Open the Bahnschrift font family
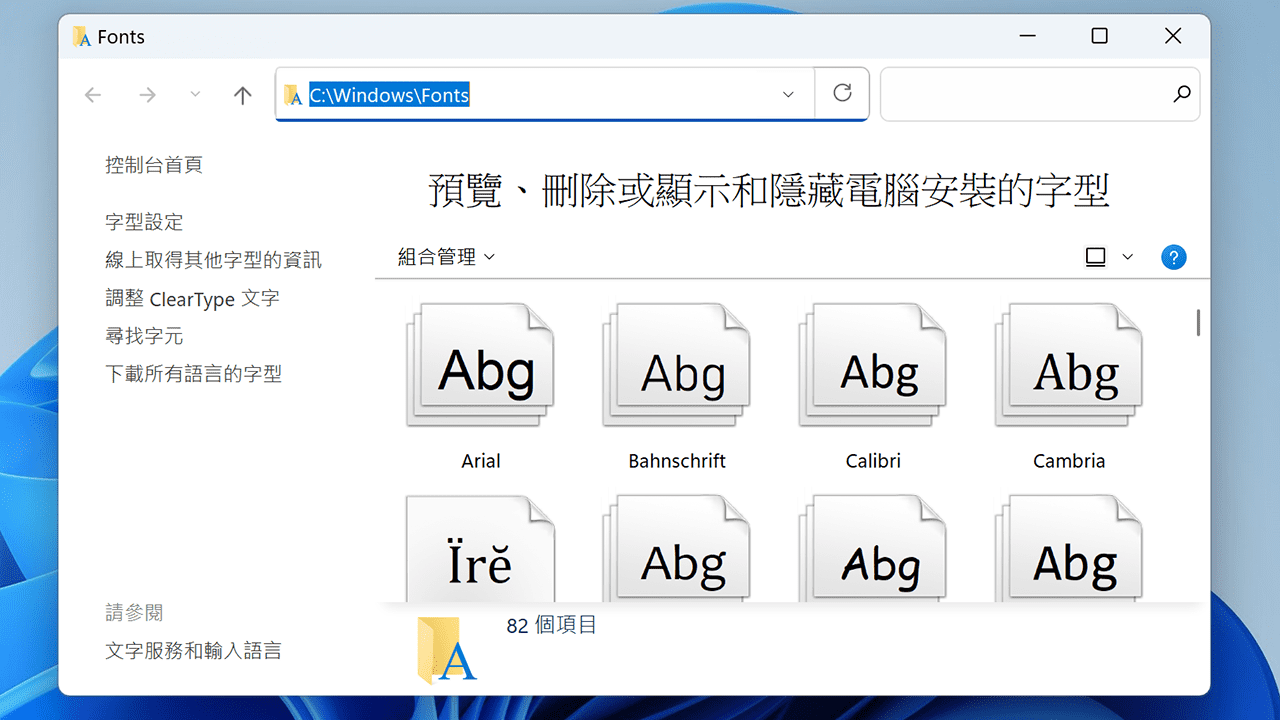This screenshot has height=720, width=1280. coord(676,363)
